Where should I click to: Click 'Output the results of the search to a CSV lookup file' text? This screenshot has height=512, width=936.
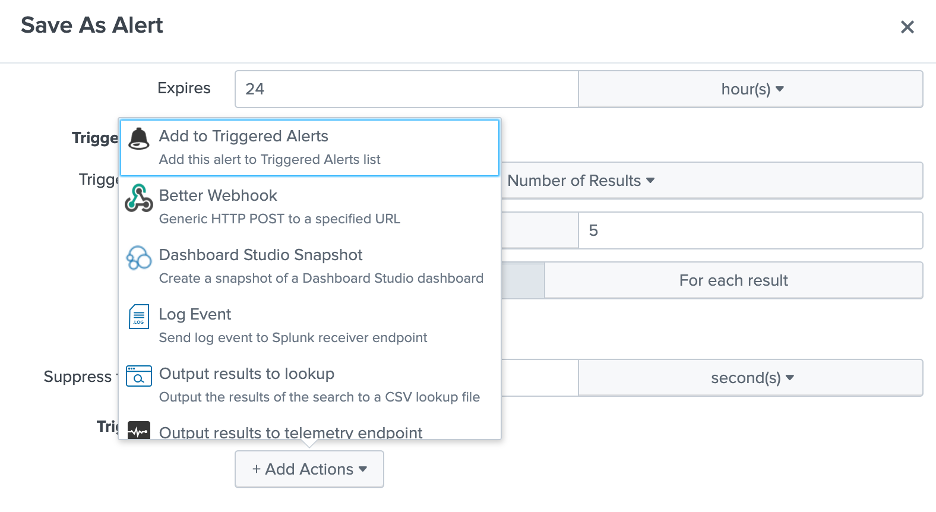(319, 397)
